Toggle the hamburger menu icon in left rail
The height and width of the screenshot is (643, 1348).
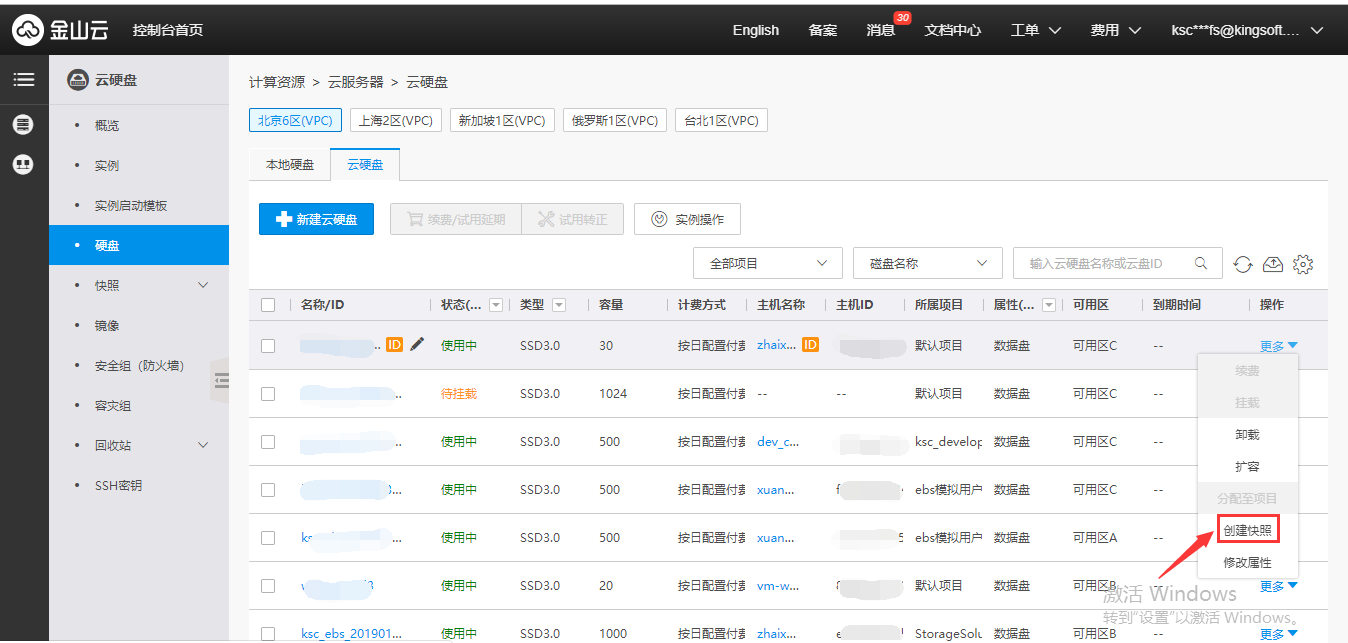pos(23,80)
